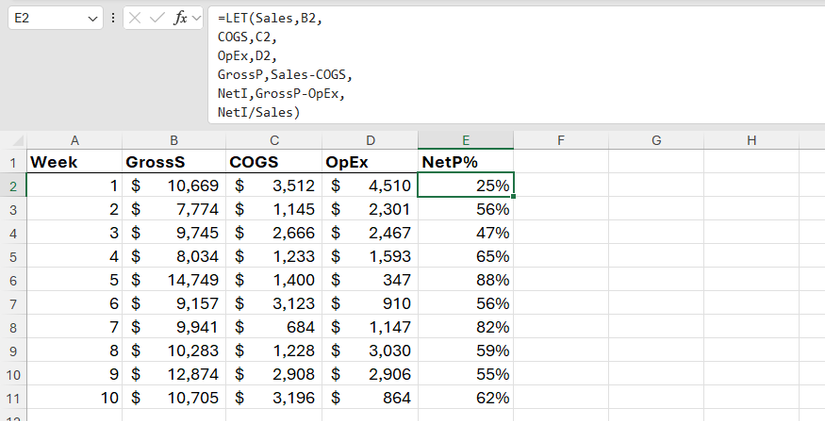Click the select-all corner of the grid
This screenshot has height=421, width=825.
(x=13, y=140)
